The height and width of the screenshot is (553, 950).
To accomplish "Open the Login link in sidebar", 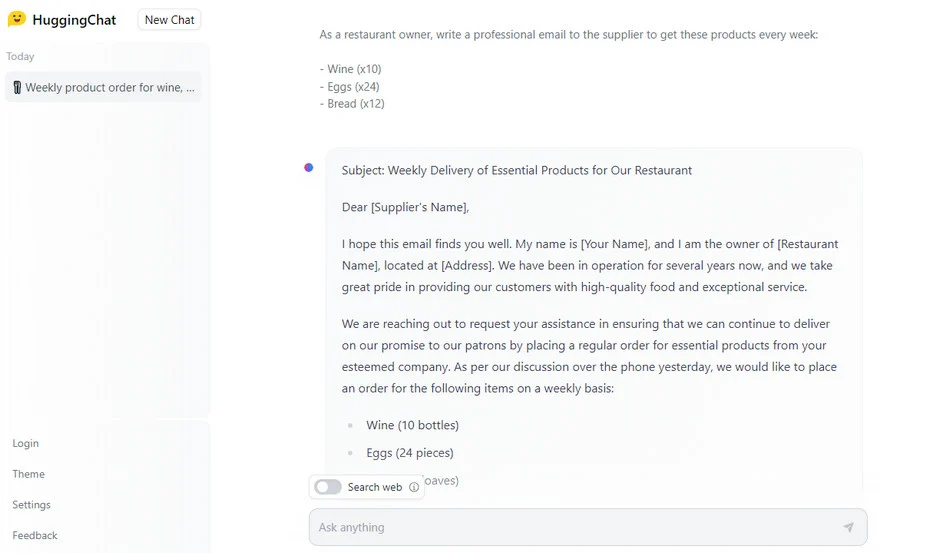I will coord(25,443).
